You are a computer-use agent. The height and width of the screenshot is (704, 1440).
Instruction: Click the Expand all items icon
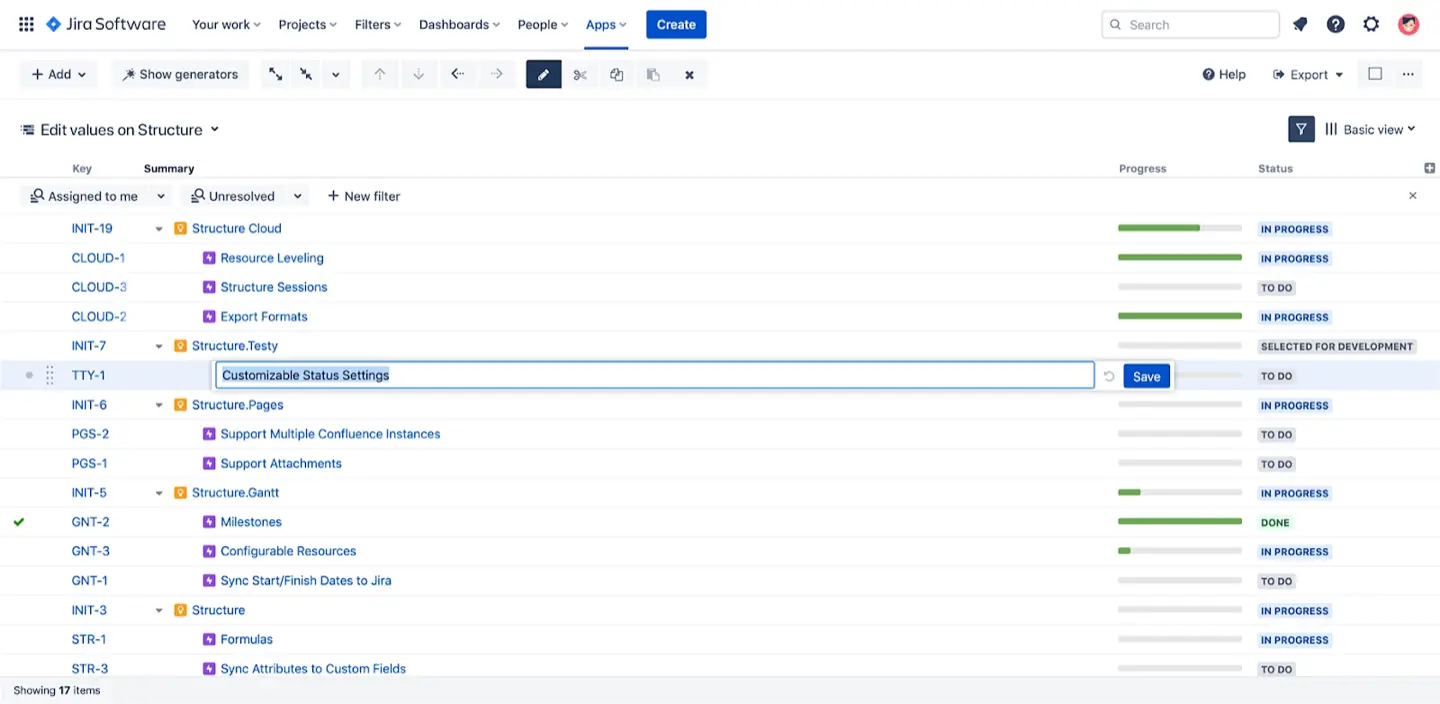(276, 74)
